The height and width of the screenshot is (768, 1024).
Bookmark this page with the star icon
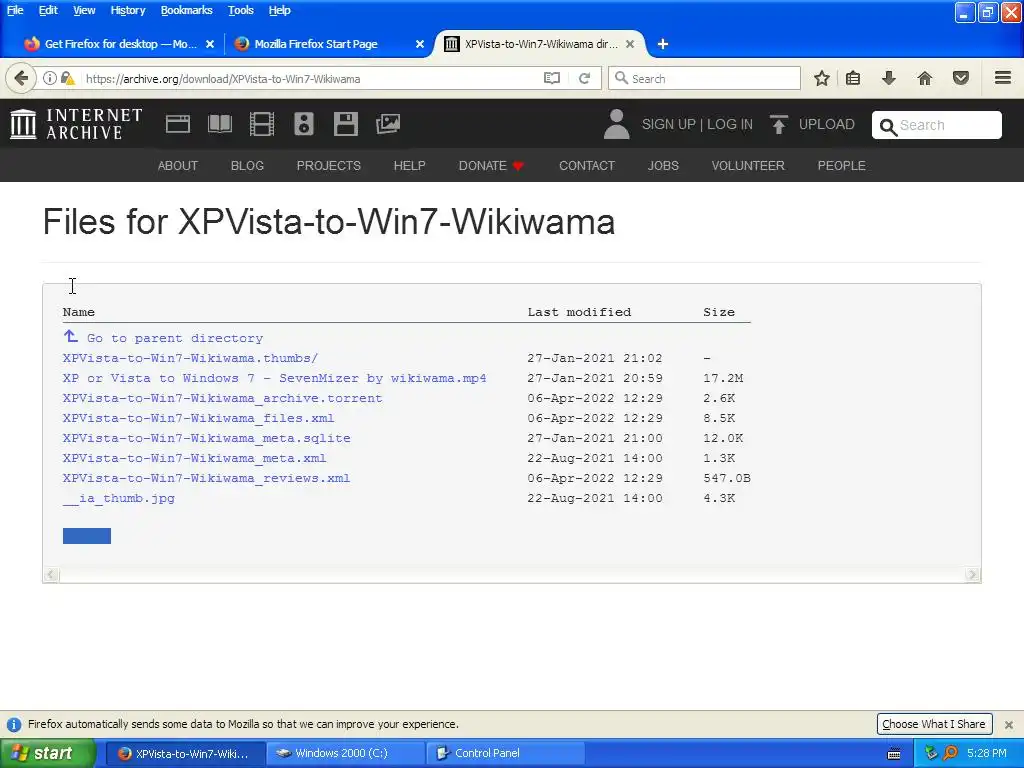pyautogui.click(x=822, y=78)
